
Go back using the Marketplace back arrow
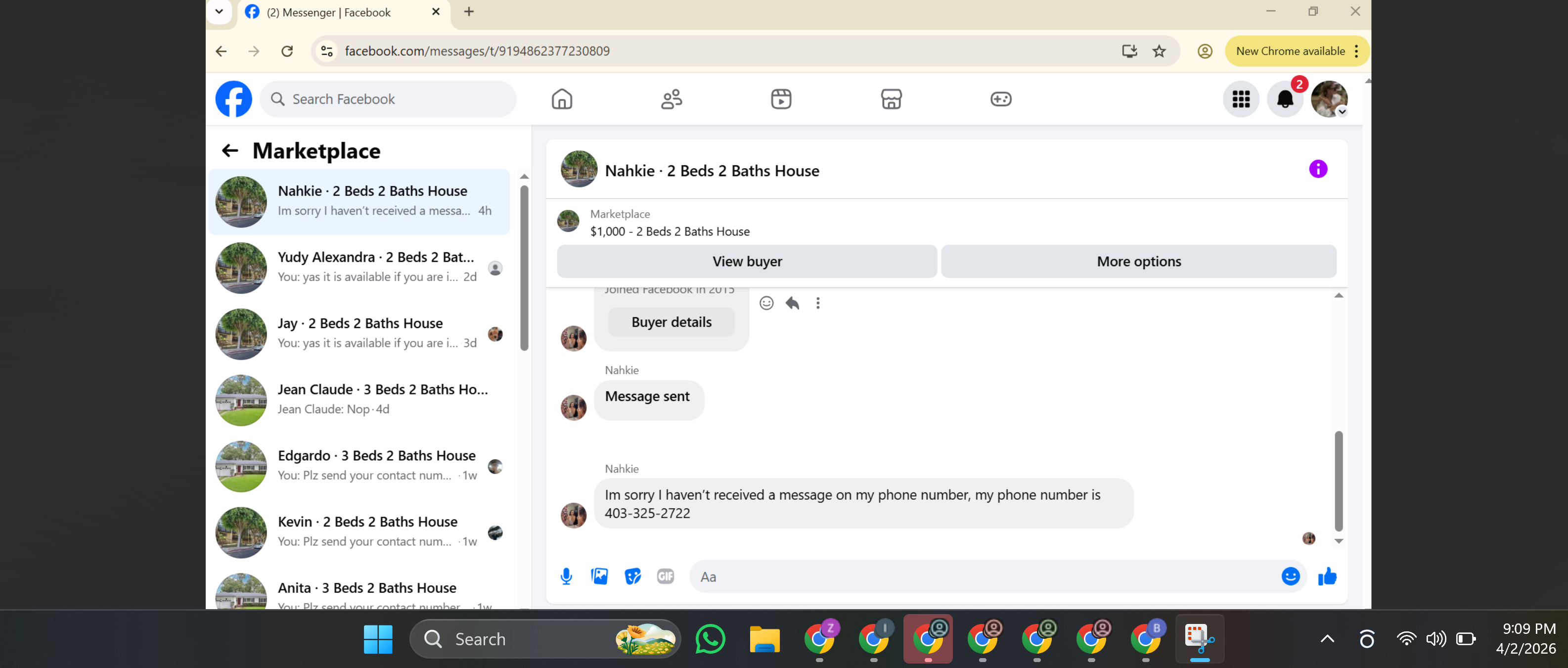230,150
